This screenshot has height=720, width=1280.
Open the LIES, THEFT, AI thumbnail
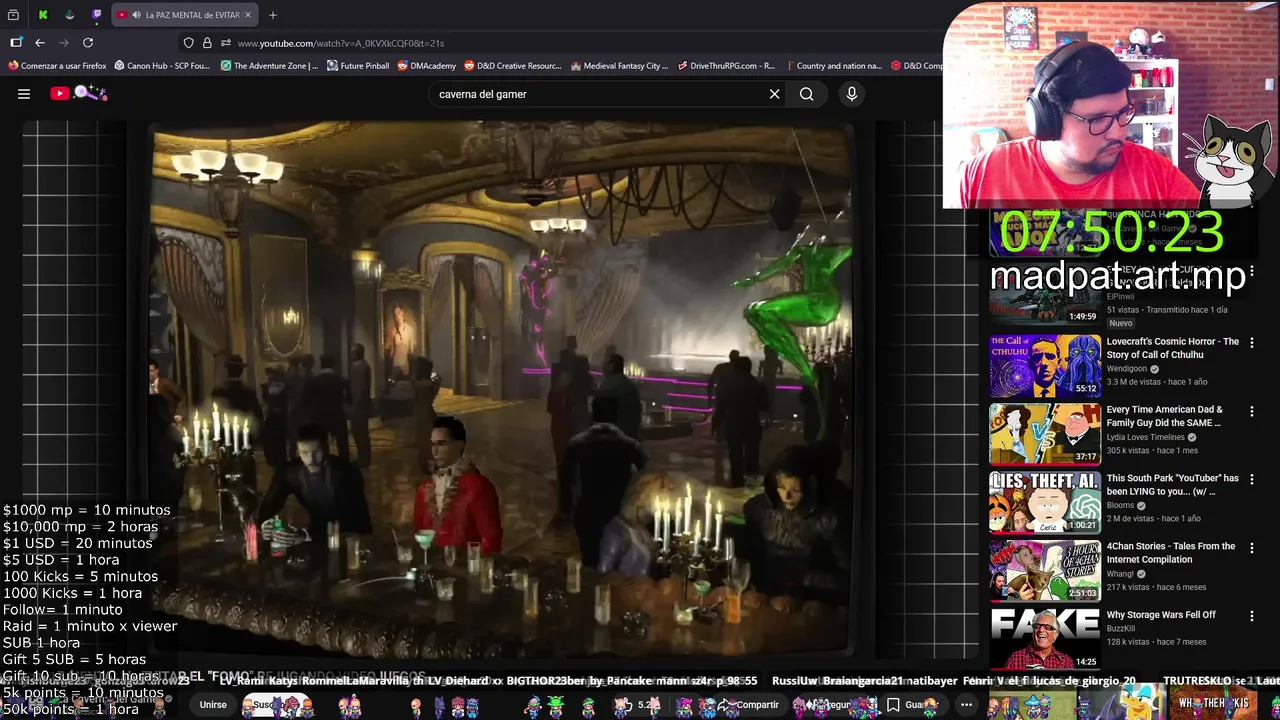click(x=1045, y=503)
